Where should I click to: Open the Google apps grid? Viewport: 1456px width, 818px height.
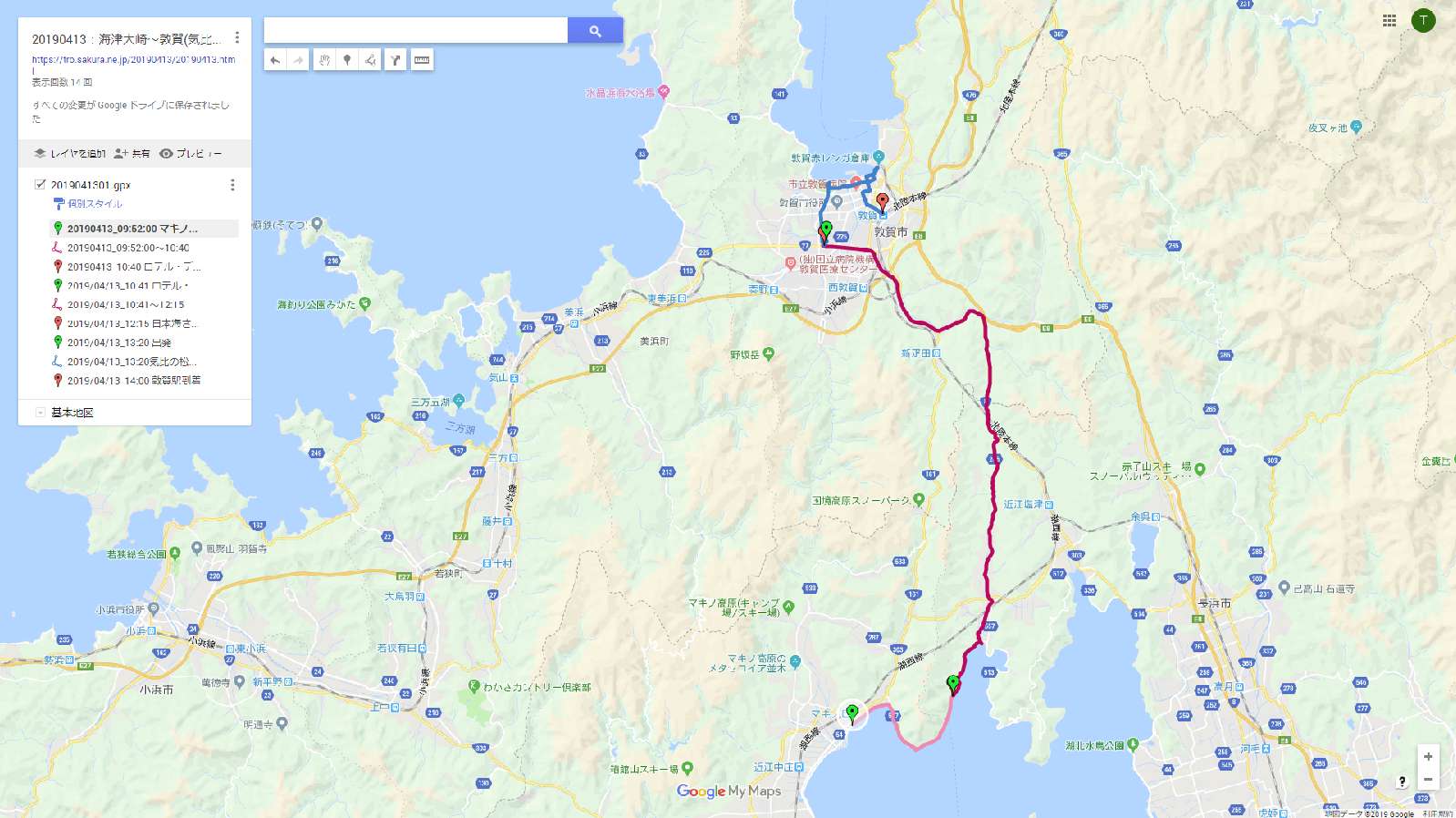[1389, 20]
